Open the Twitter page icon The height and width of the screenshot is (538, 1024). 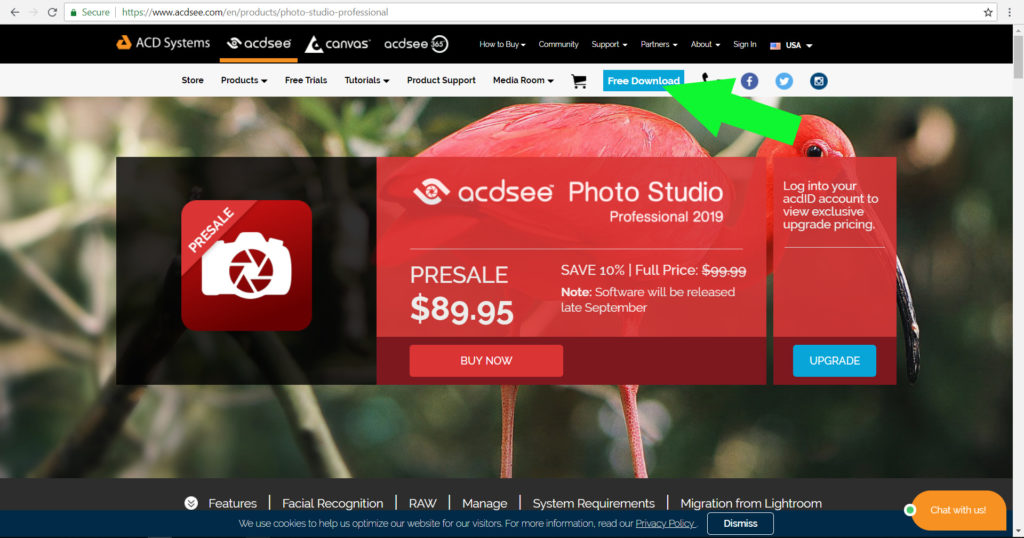tap(784, 81)
